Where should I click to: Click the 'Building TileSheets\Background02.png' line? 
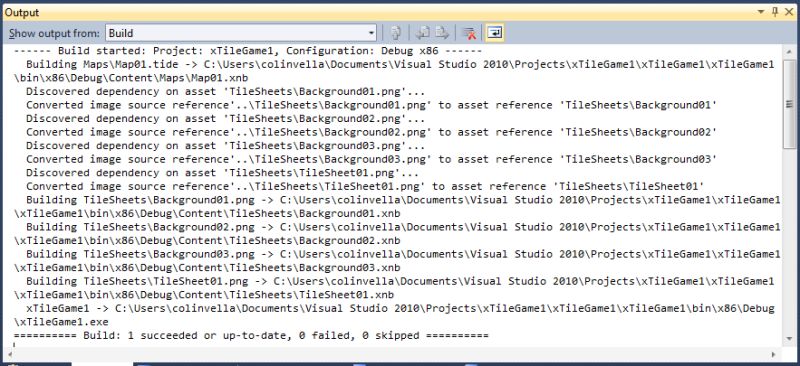pos(404,227)
